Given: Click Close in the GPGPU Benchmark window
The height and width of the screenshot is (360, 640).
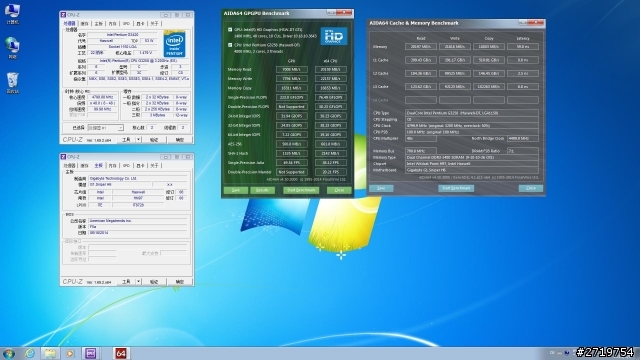Looking at the screenshot, I should [x=339, y=190].
